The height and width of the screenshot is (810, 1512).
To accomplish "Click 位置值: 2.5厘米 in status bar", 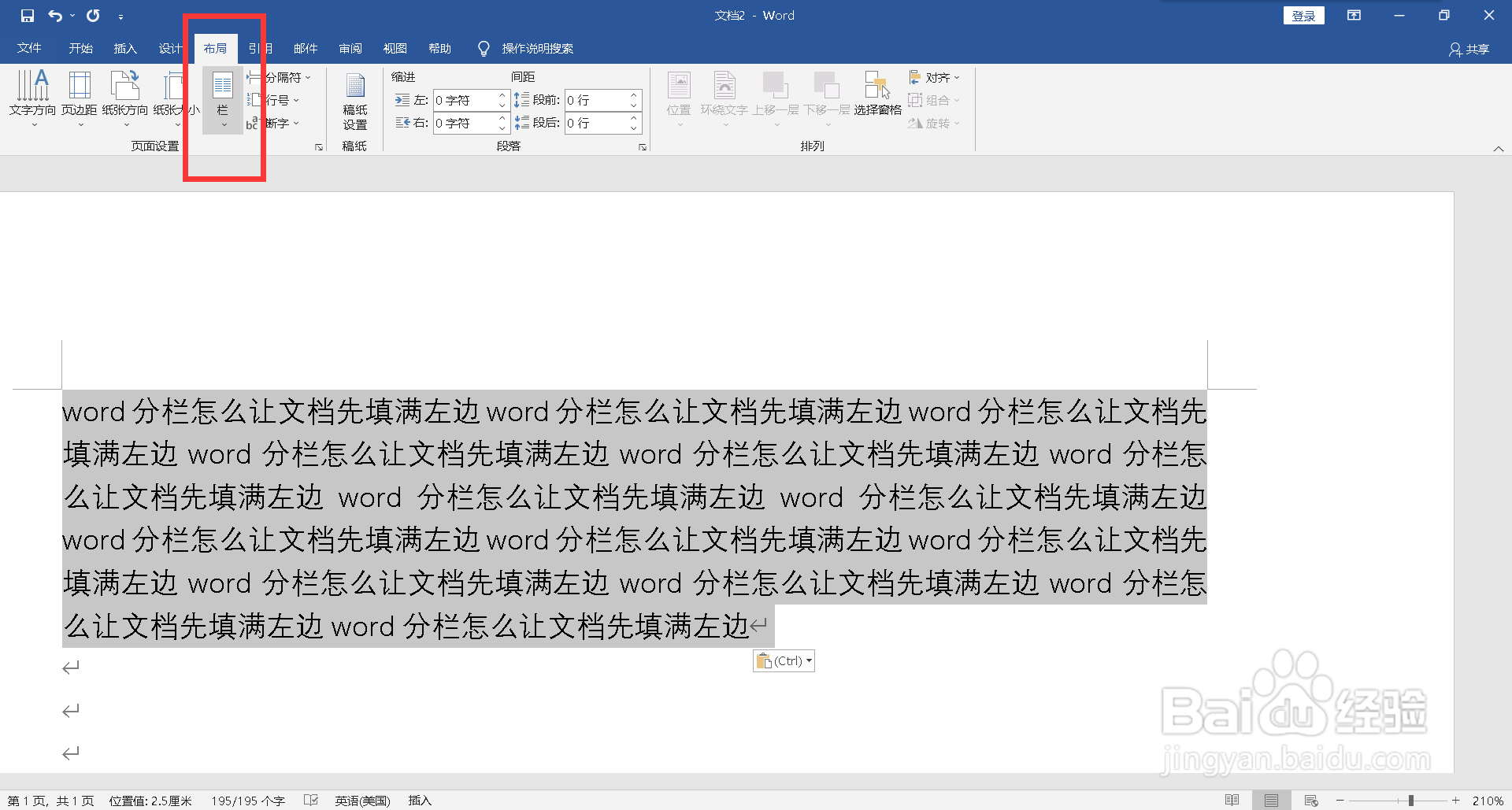I will (x=150, y=801).
